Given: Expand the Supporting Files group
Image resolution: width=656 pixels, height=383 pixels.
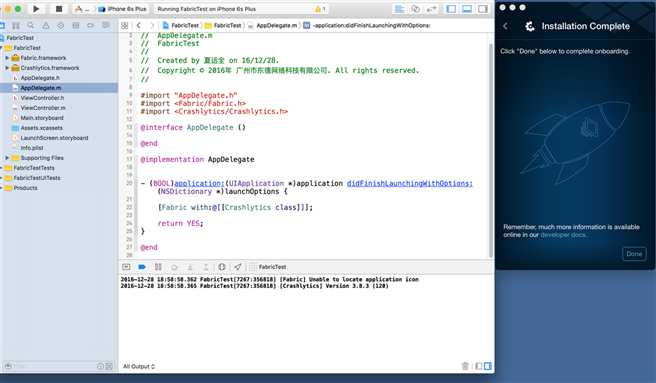Looking at the screenshot, I should (7, 158).
